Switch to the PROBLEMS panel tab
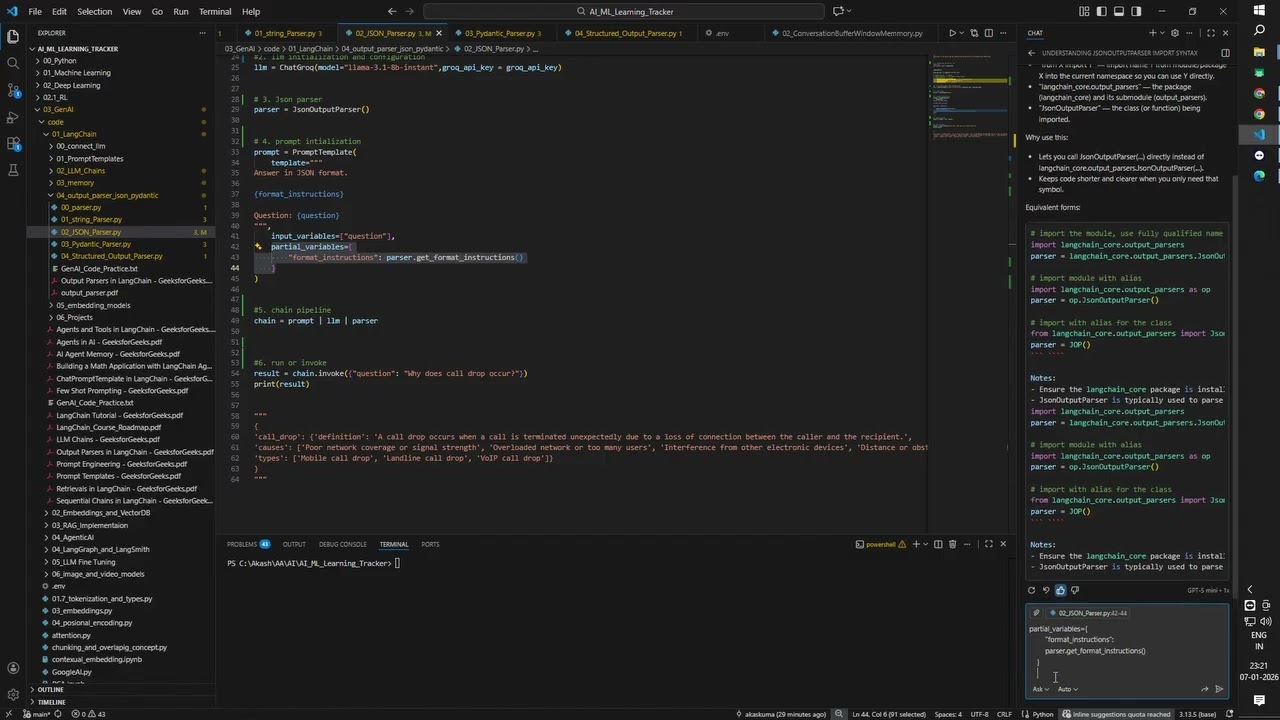This screenshot has width=1280, height=720. 248,544
